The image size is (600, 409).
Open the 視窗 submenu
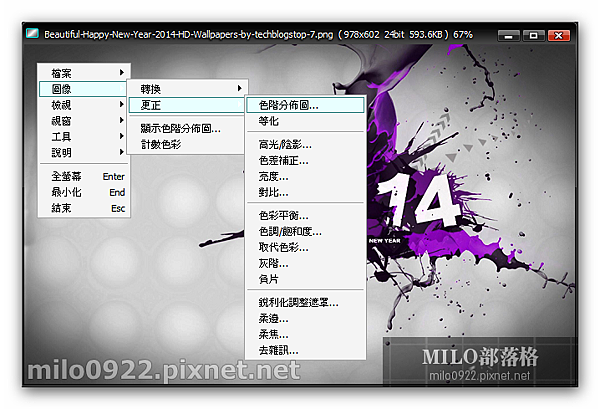(x=84, y=121)
